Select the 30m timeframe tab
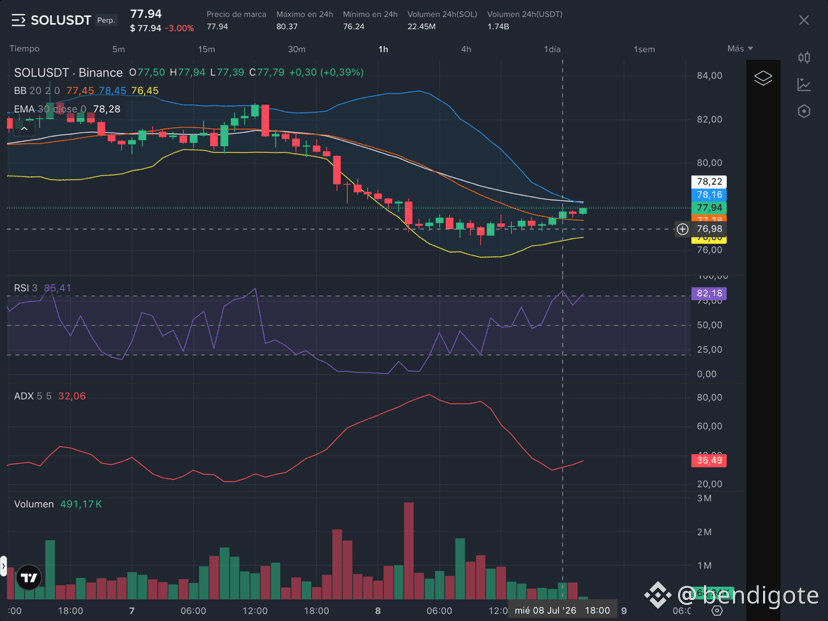This screenshot has width=828, height=621. [x=296, y=49]
